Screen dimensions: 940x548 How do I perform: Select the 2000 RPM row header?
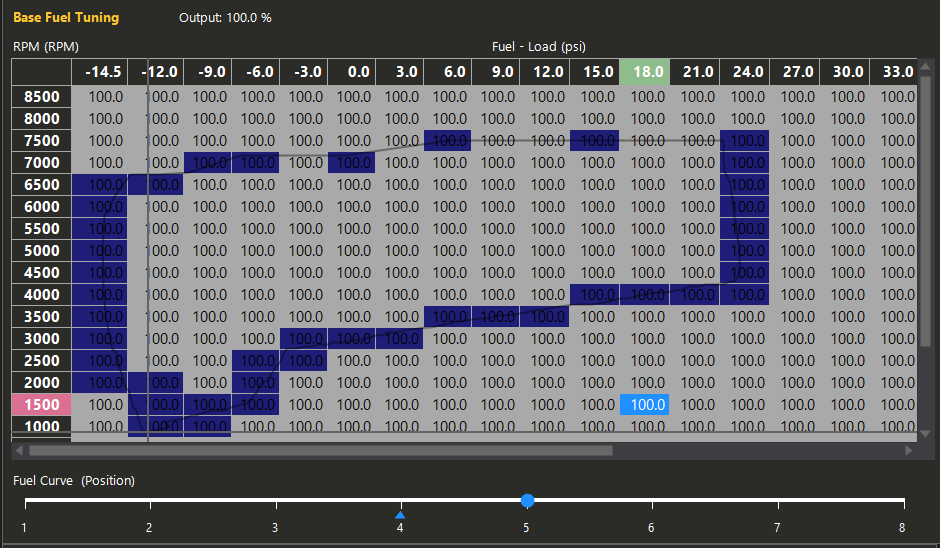pos(41,383)
